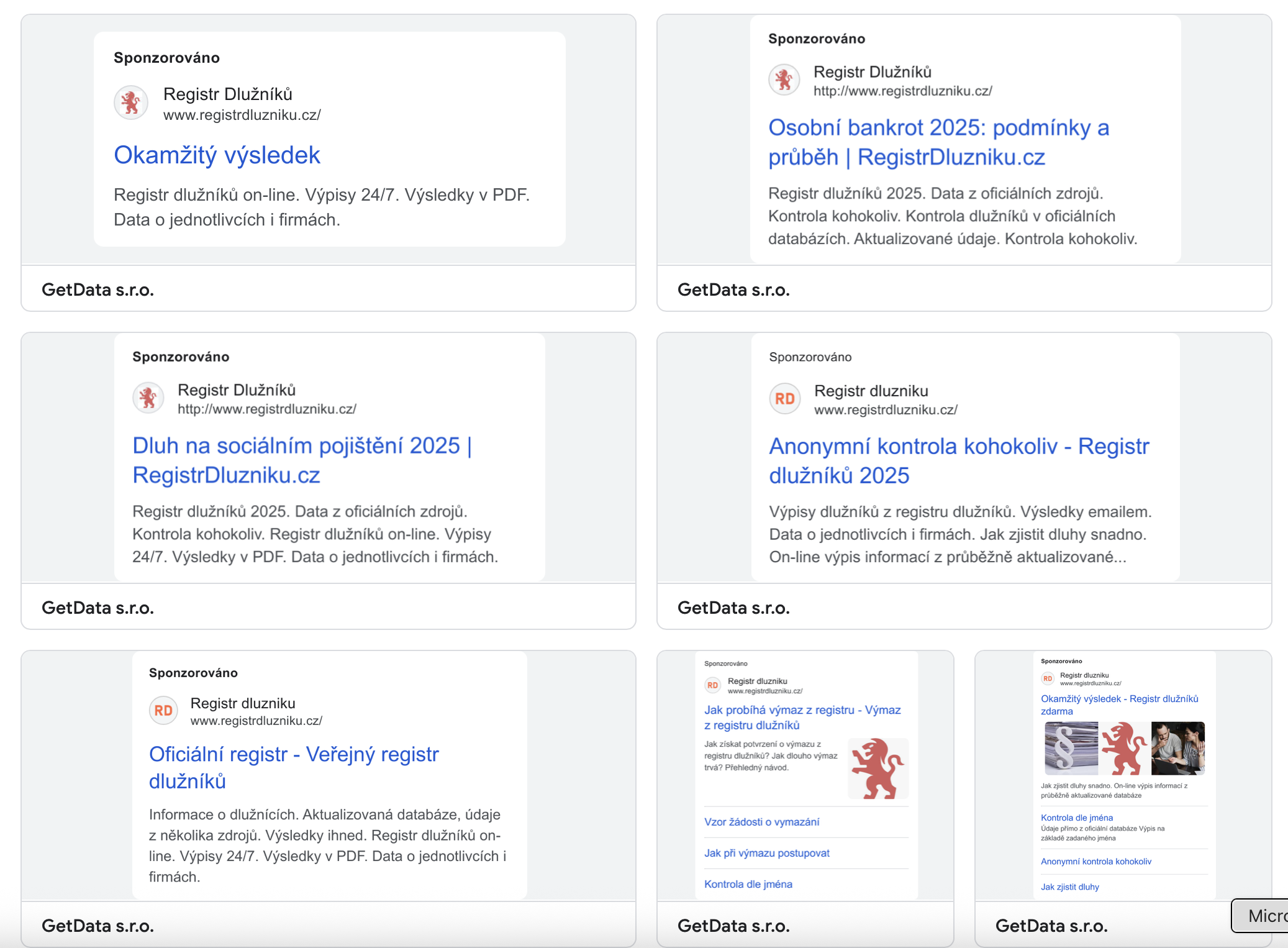1288x948 pixels.
Task: Click the Jak při výmazu postupovat sitelink
Action: click(766, 853)
